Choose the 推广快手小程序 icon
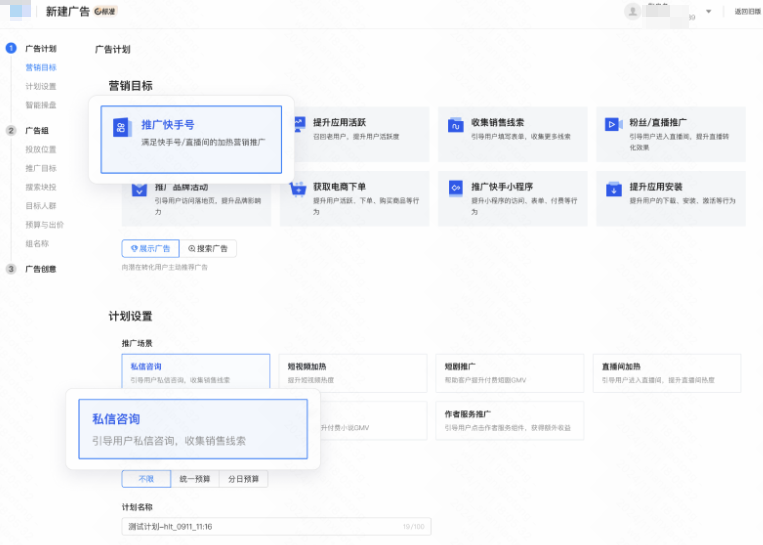 click(455, 188)
